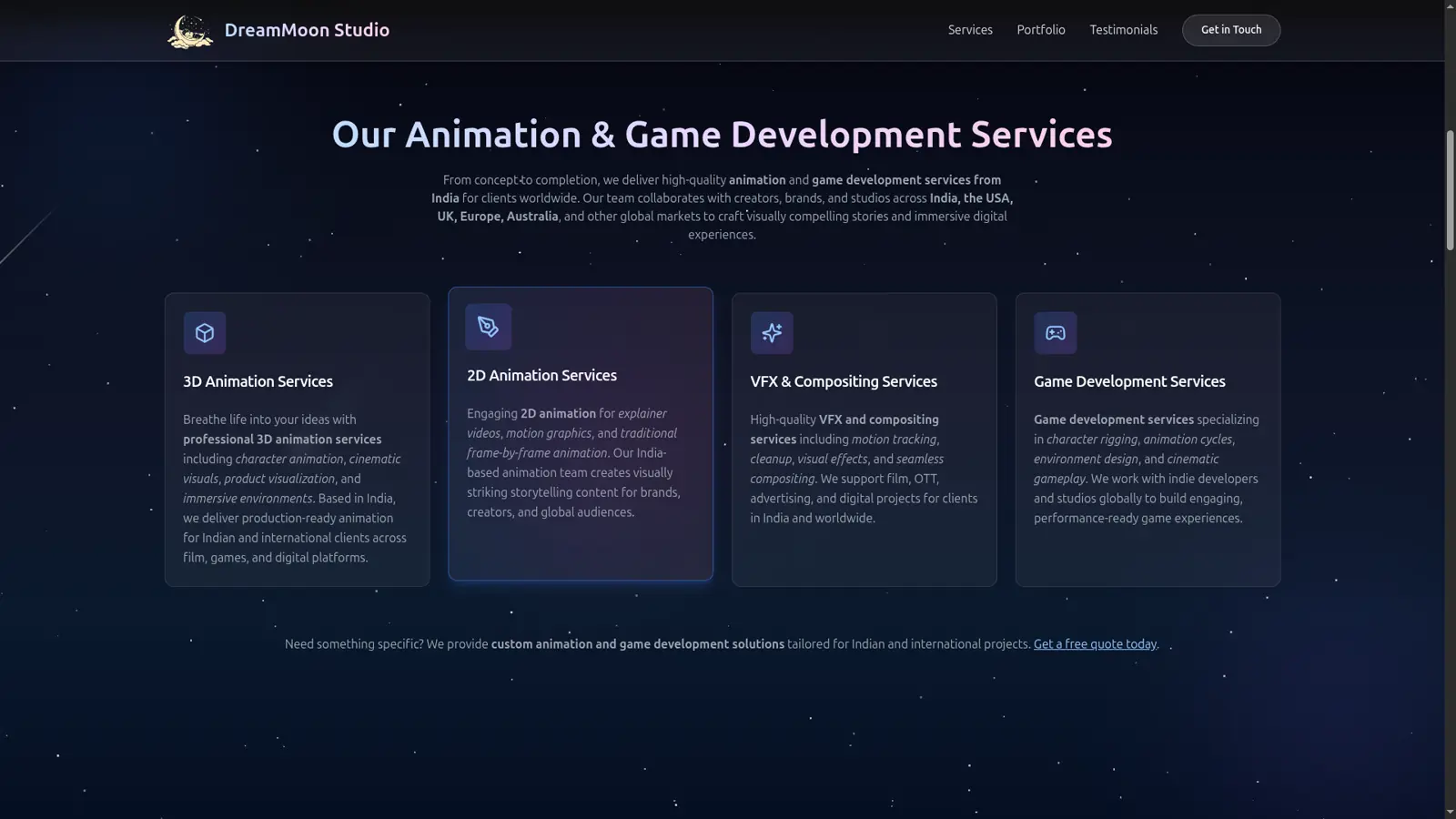This screenshot has width=1456, height=819.
Task: Click the Game Development card description paragraph
Action: pos(1147,469)
